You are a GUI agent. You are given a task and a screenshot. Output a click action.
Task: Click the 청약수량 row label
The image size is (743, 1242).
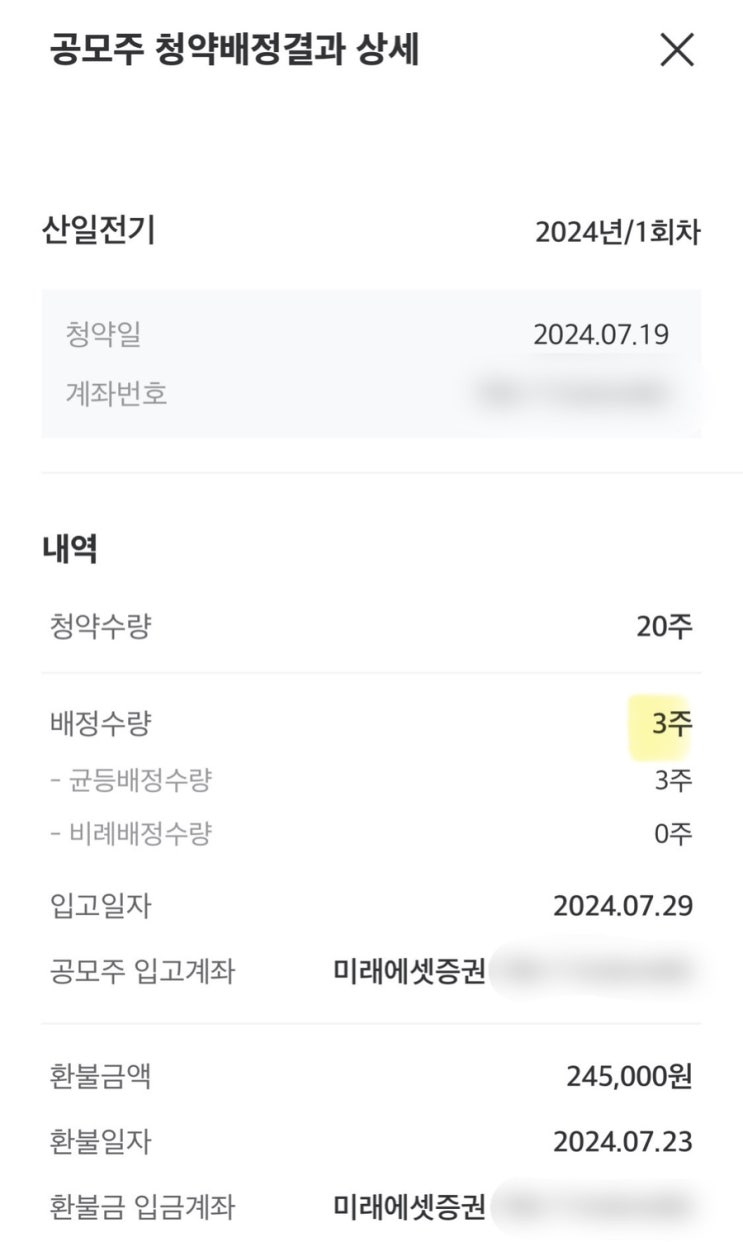coord(100,628)
